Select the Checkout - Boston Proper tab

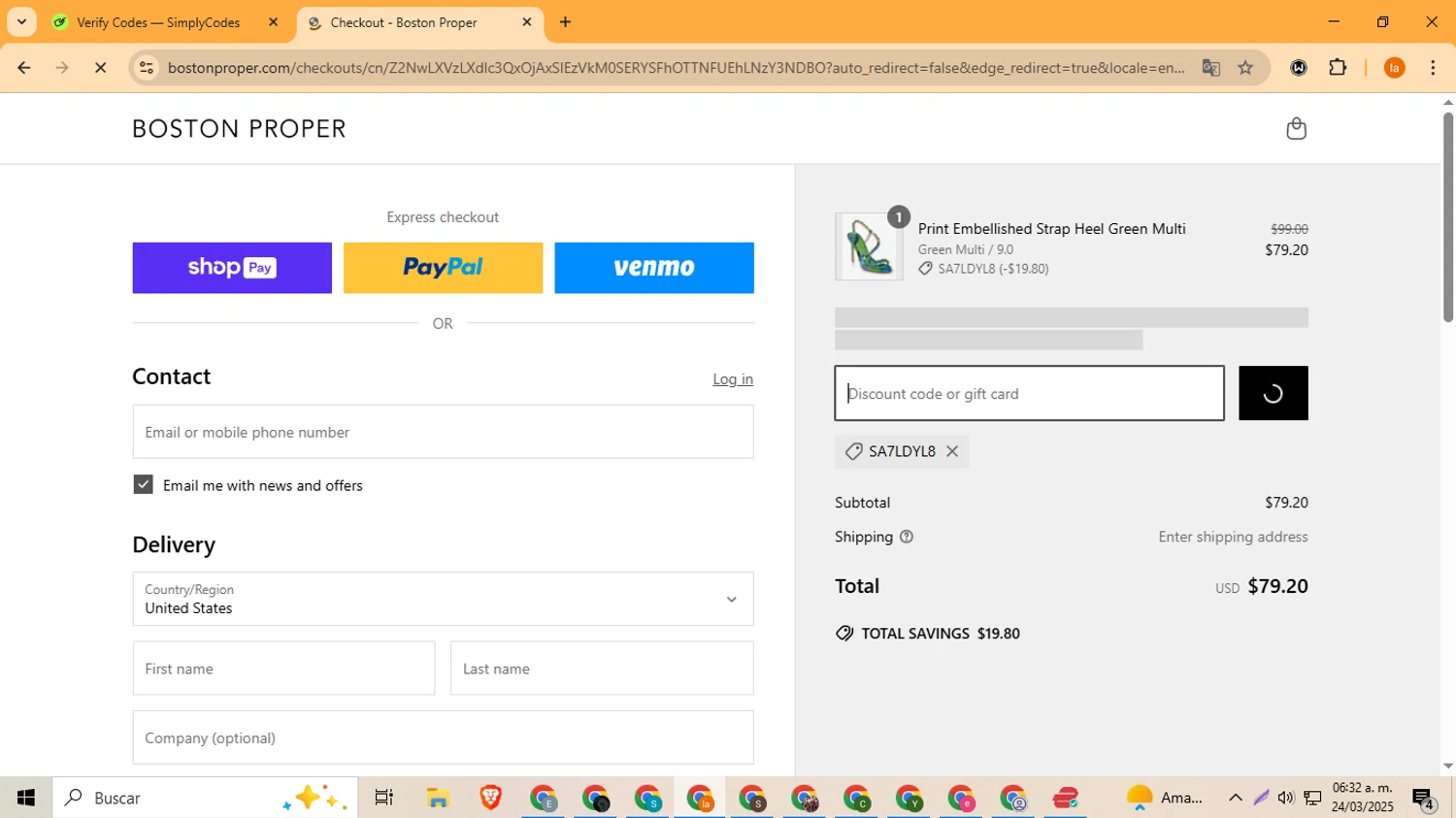(404, 22)
